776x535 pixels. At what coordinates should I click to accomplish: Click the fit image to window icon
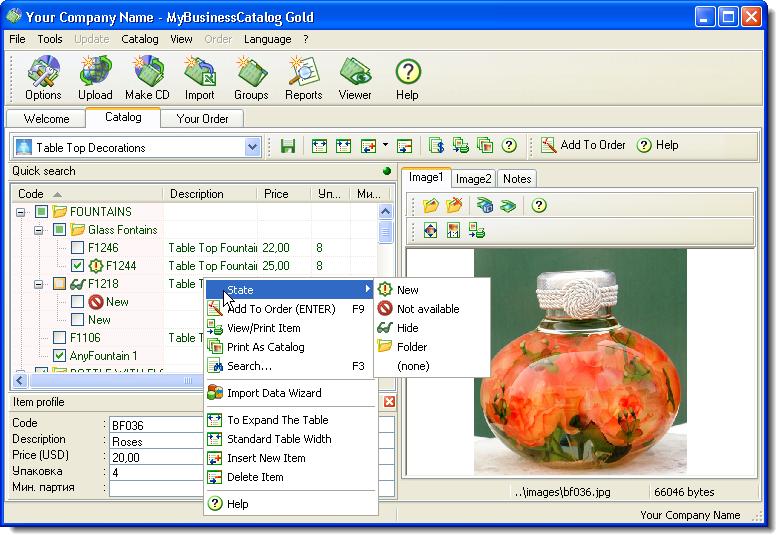tap(430, 230)
